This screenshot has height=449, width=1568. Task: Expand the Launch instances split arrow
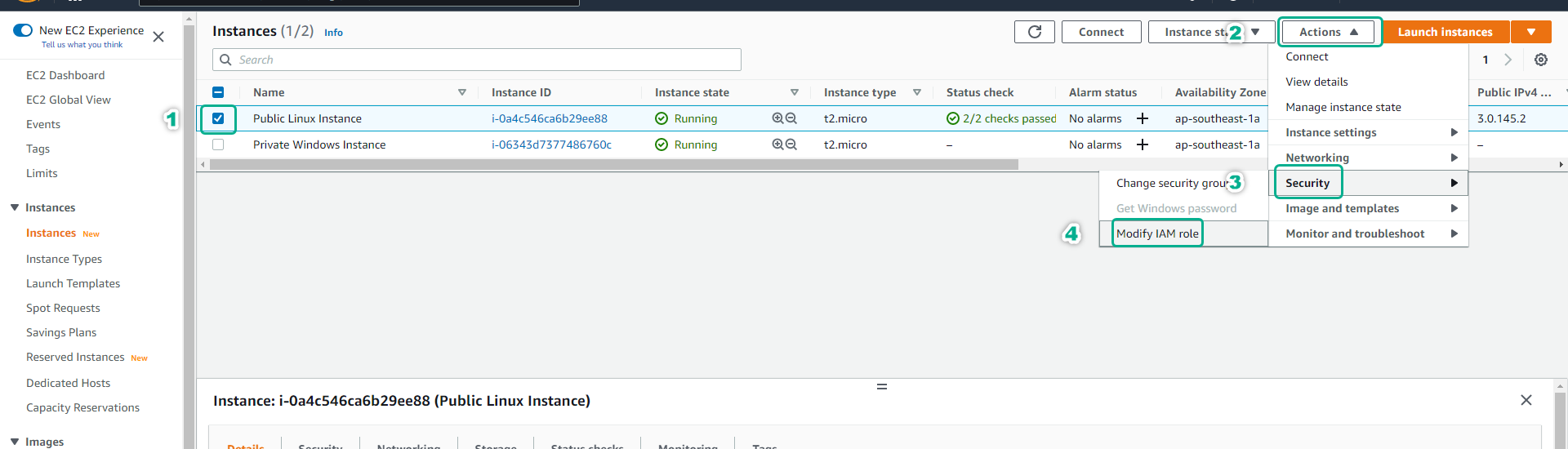pos(1530,32)
